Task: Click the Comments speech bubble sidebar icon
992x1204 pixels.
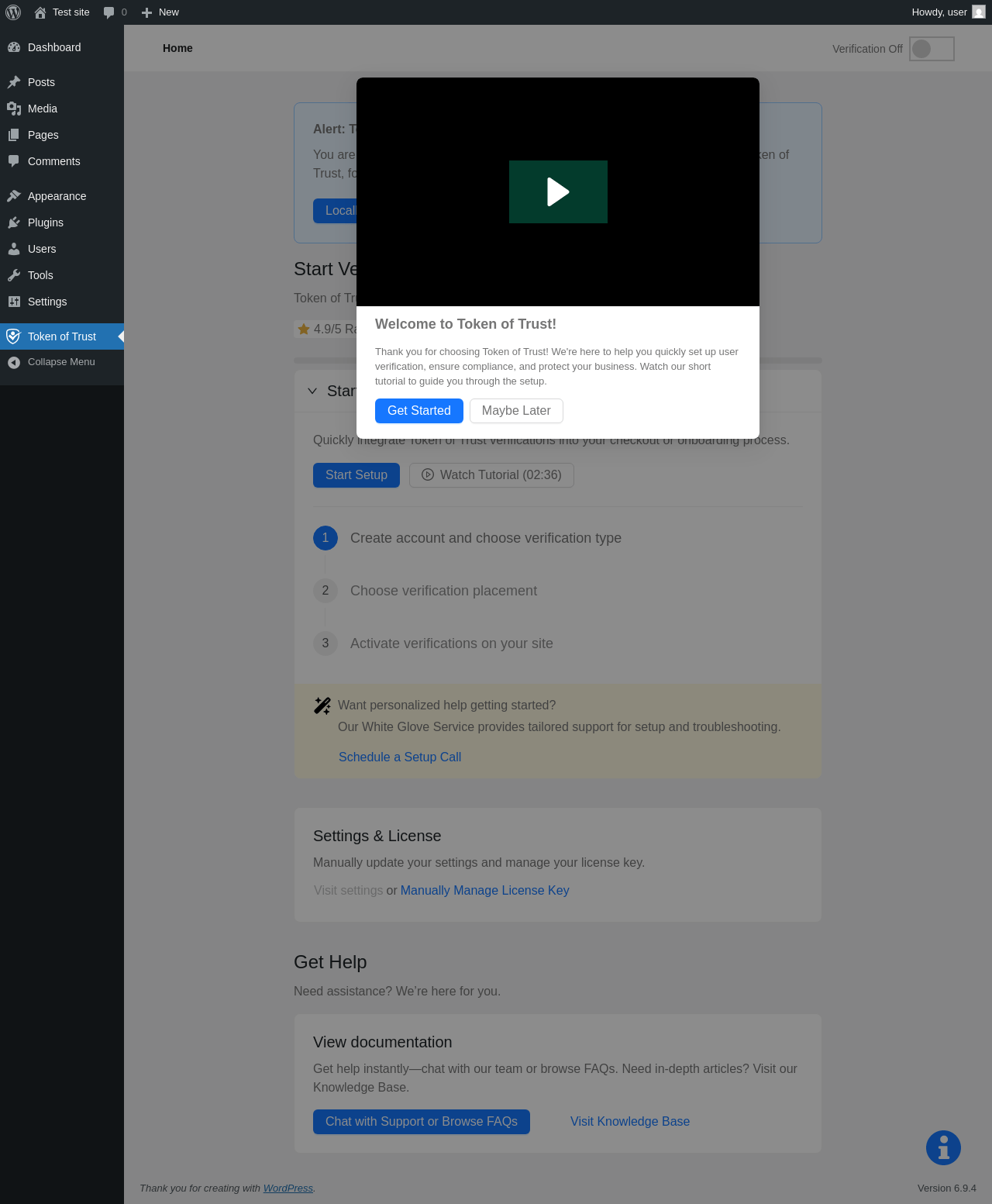Action: tap(14, 161)
